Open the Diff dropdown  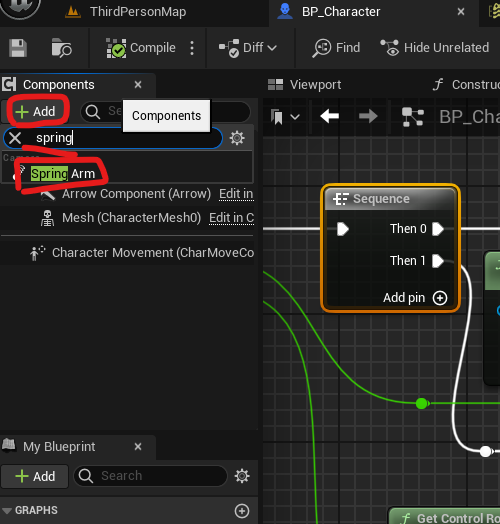tap(248, 48)
